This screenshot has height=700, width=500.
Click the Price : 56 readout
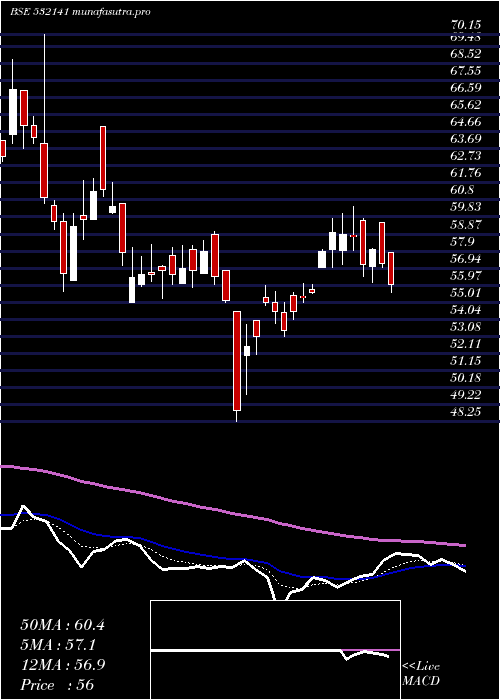[57, 684]
